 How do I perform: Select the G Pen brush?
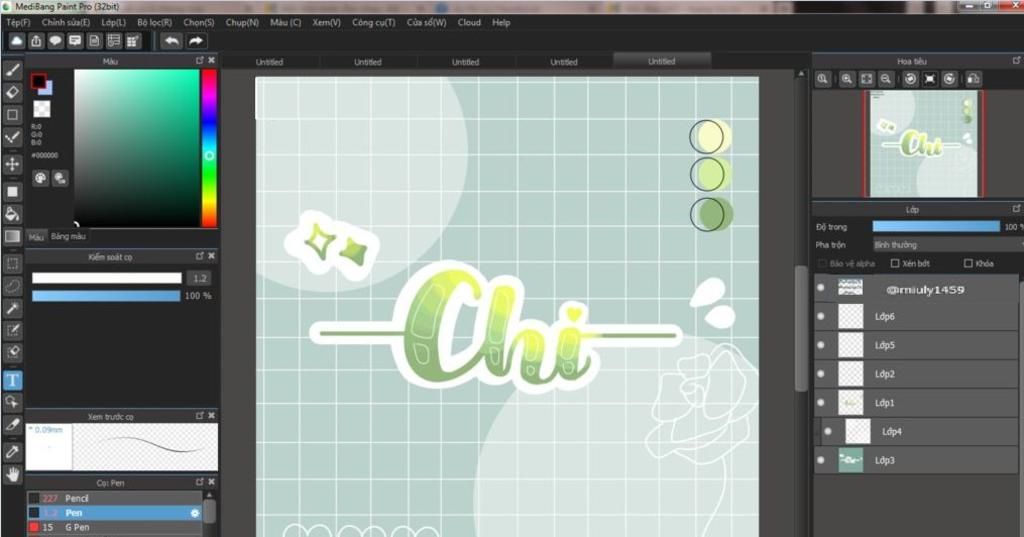coord(115,527)
